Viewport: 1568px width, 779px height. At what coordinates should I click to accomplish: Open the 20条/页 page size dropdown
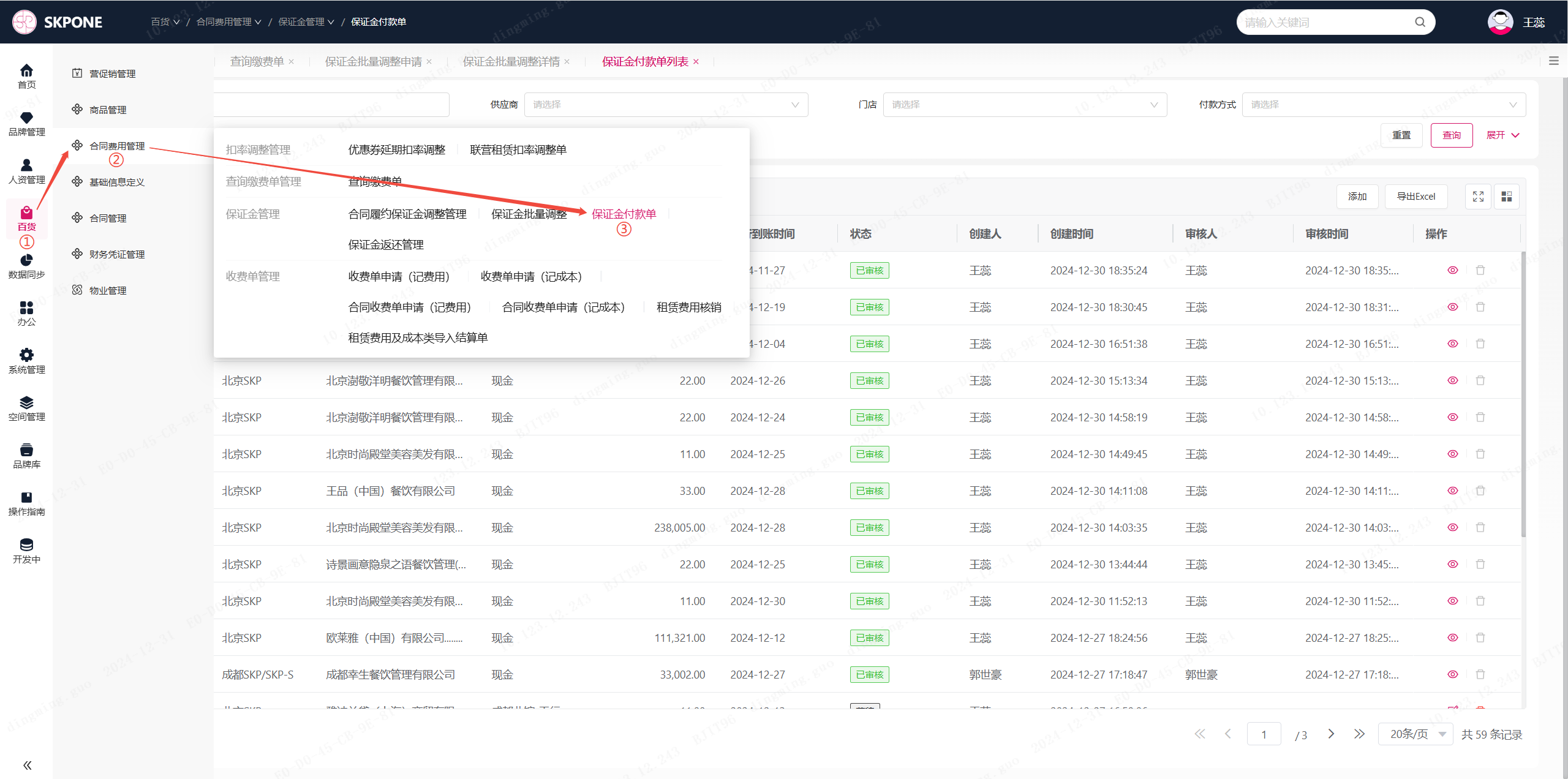tap(1415, 734)
